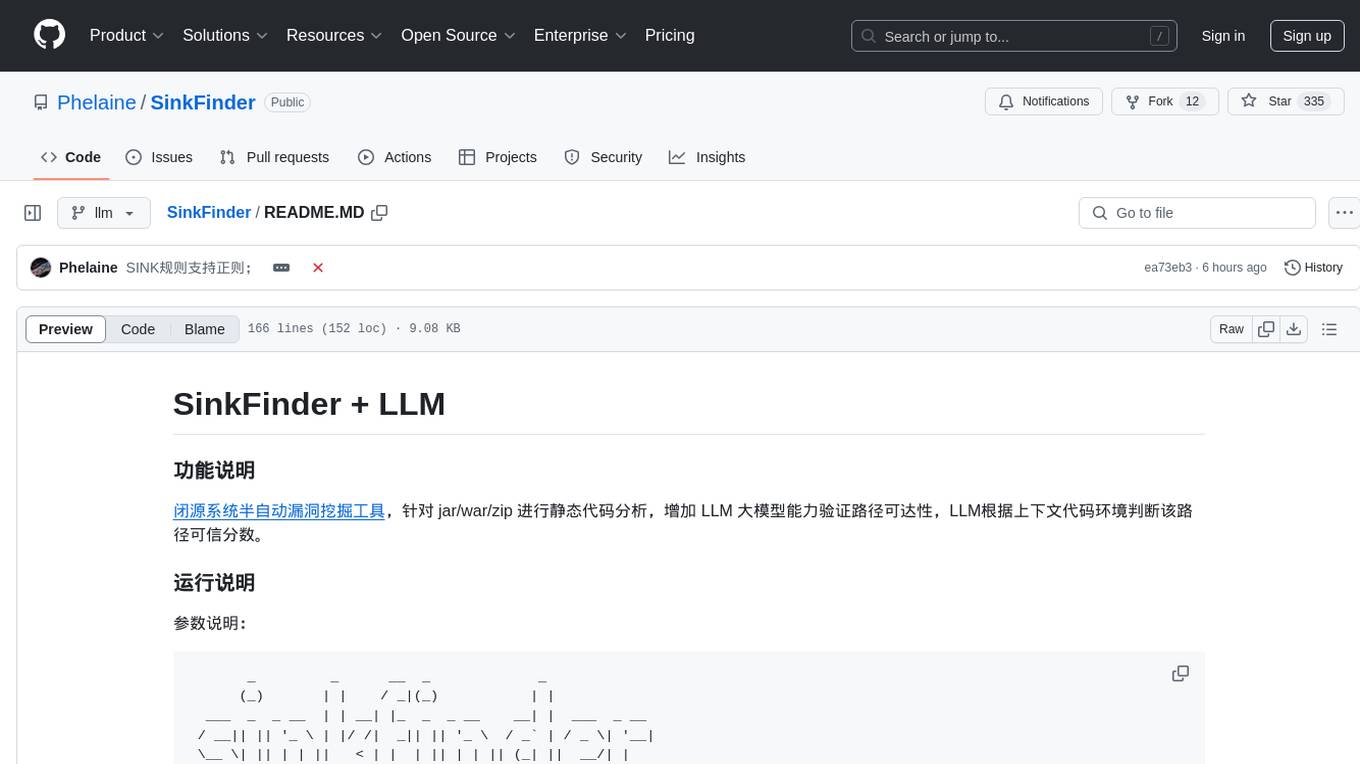Select the Code view
1360x764 pixels.
138,329
